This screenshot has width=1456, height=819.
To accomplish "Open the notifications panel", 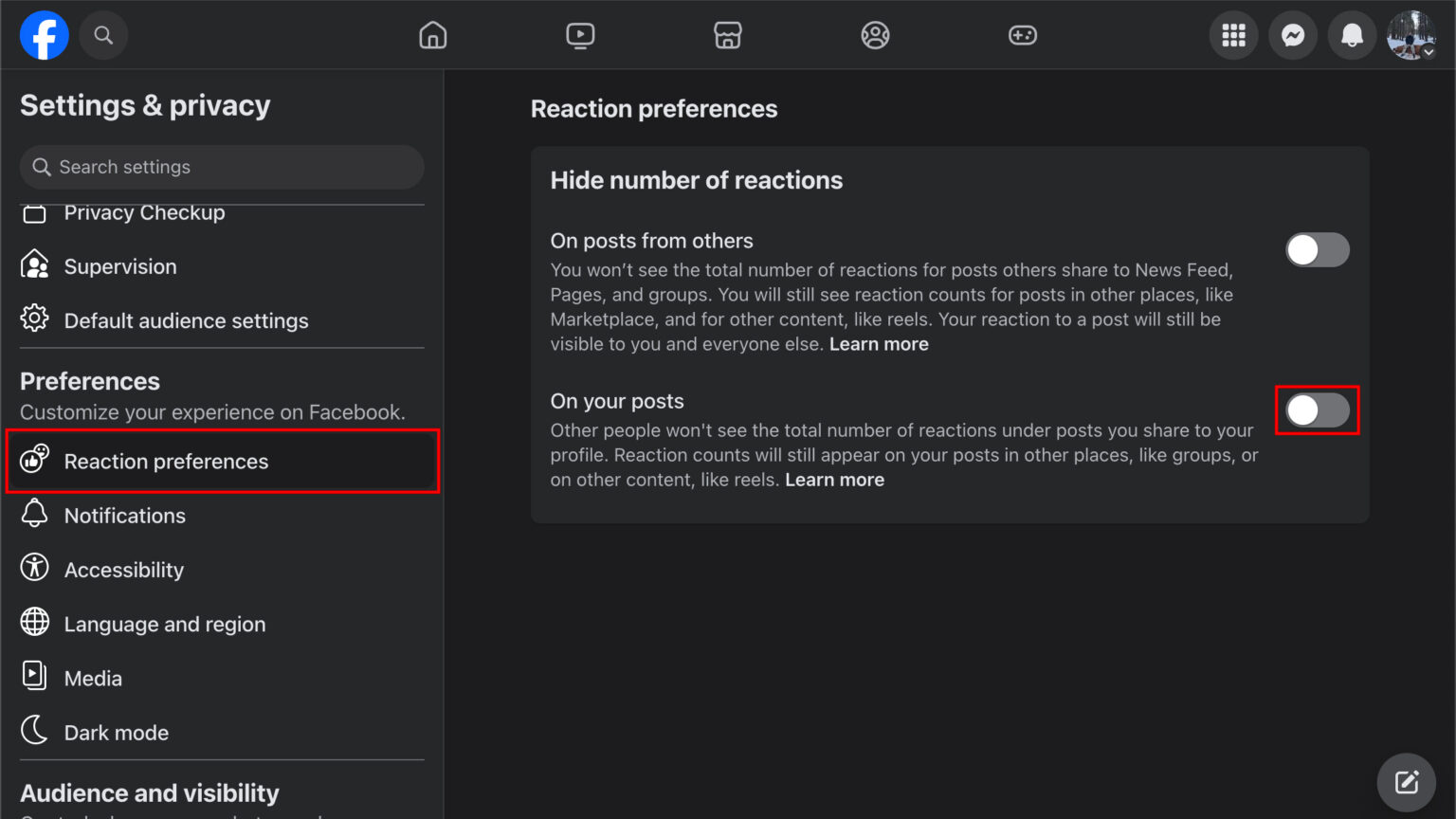I will coord(1352,35).
